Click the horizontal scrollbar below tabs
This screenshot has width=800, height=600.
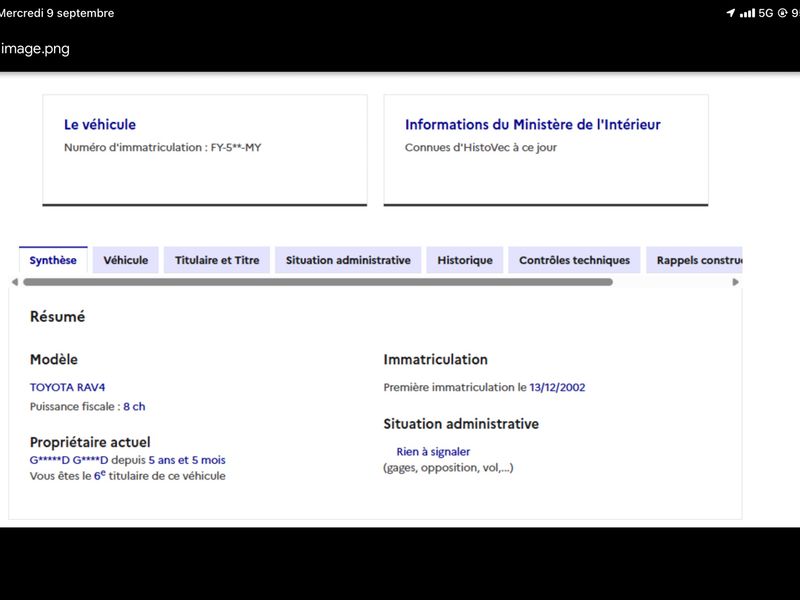coord(318,282)
